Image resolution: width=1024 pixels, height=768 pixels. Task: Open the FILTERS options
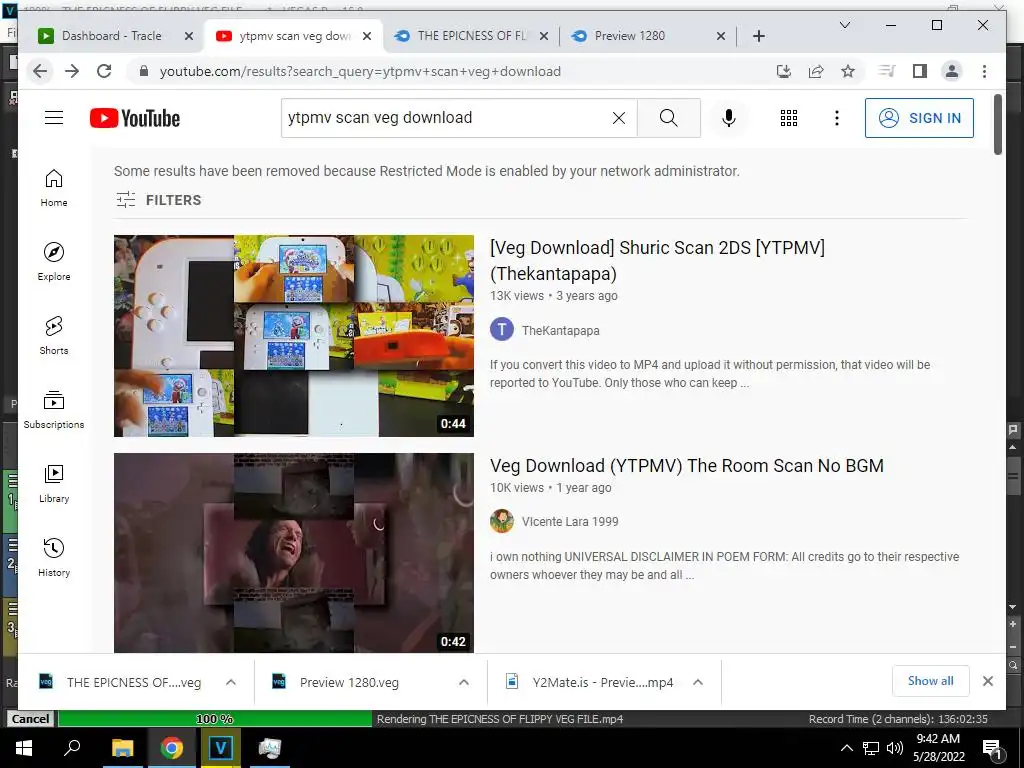pos(158,200)
